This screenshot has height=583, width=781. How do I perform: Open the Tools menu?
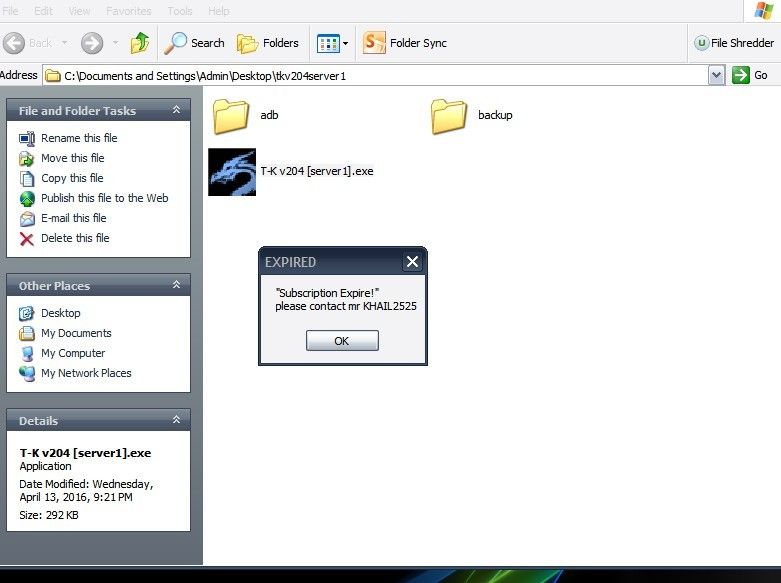click(180, 11)
